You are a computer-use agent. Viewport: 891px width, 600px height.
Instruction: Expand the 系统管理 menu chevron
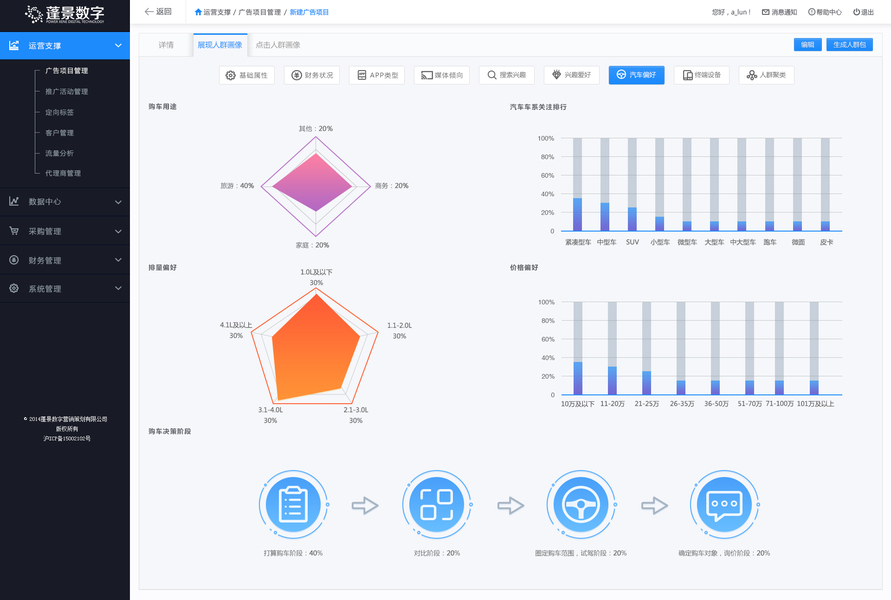coord(118,288)
